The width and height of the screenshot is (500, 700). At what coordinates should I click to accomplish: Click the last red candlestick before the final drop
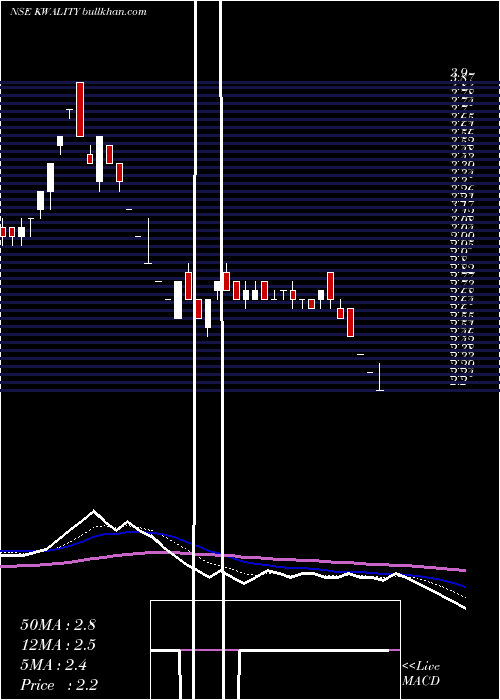click(x=350, y=322)
